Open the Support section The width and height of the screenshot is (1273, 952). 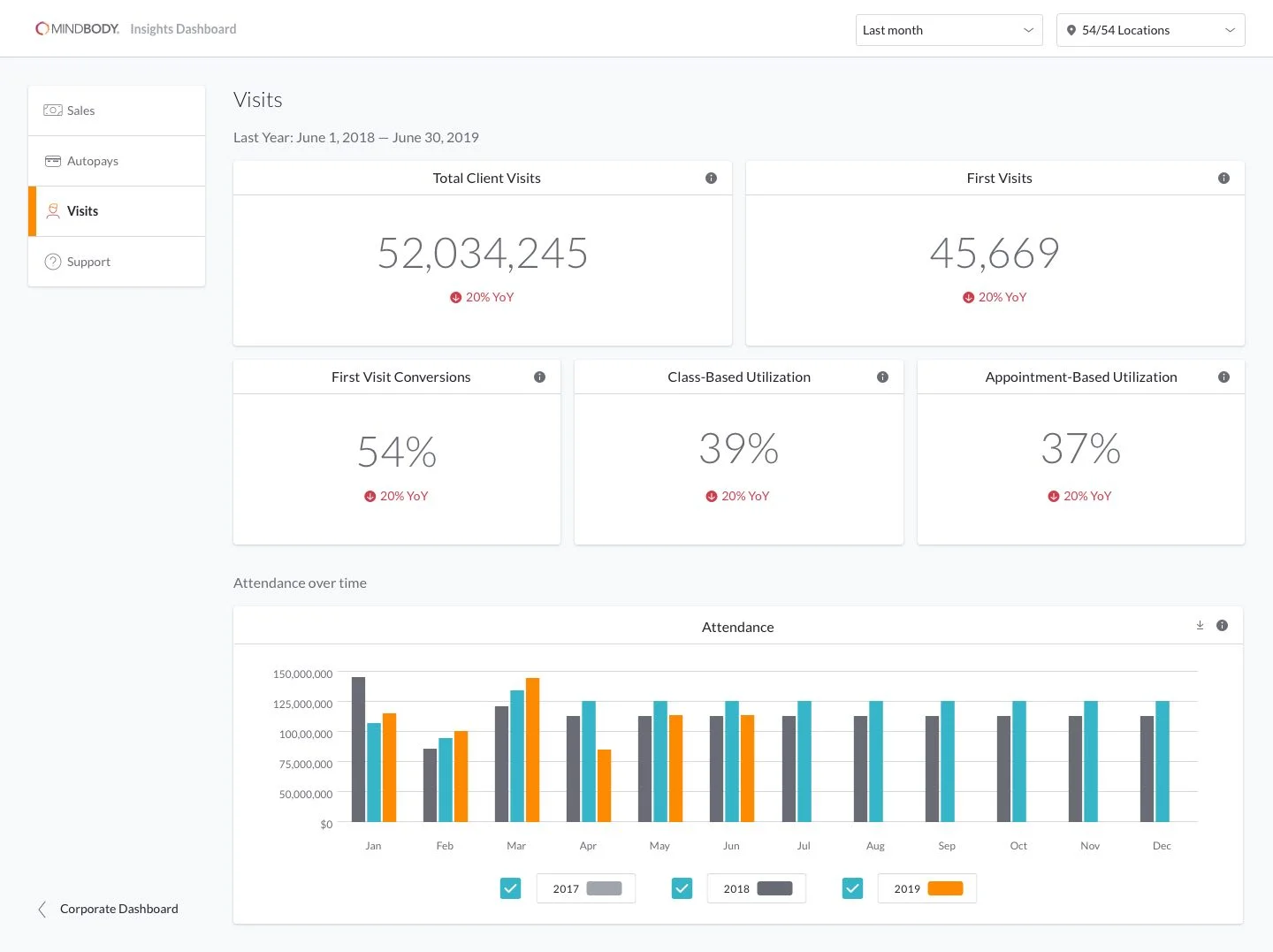117,262
